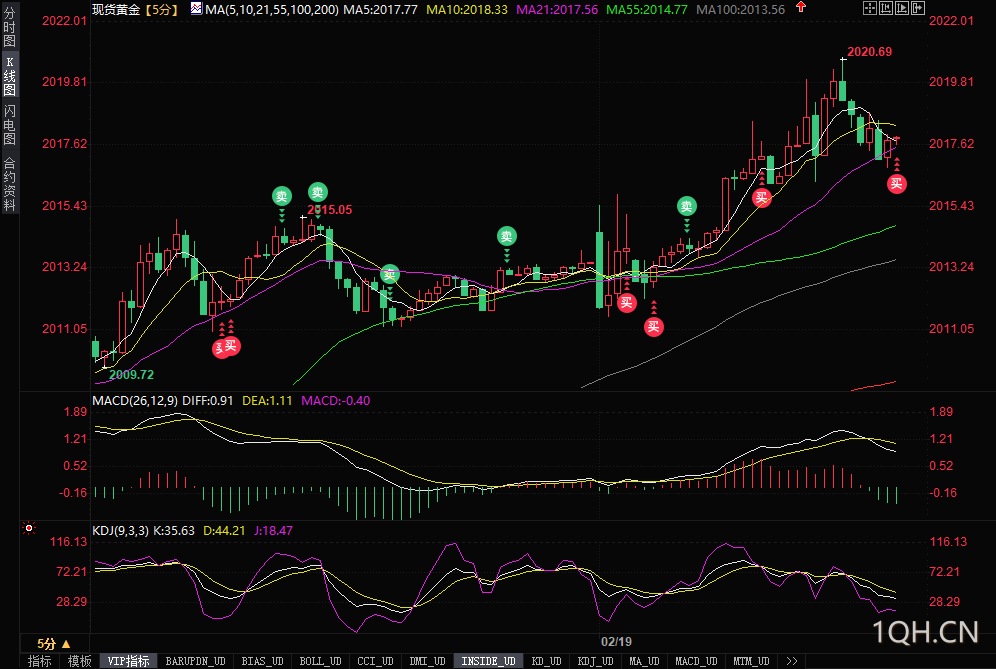Expand more indicators with >> arrow
996x669 pixels.
(791, 661)
